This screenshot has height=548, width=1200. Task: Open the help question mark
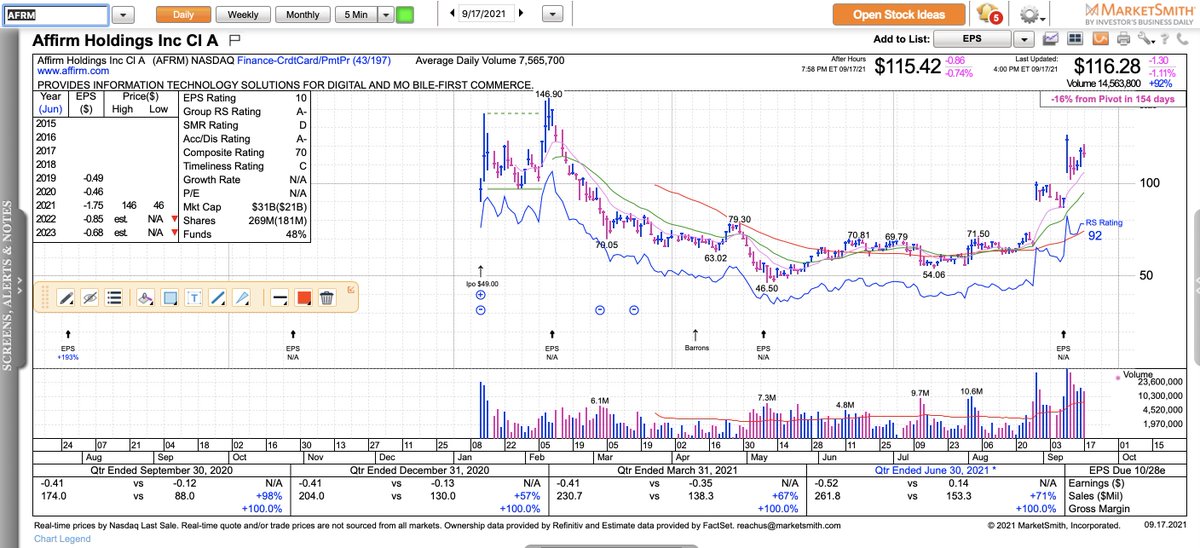[x=1166, y=39]
